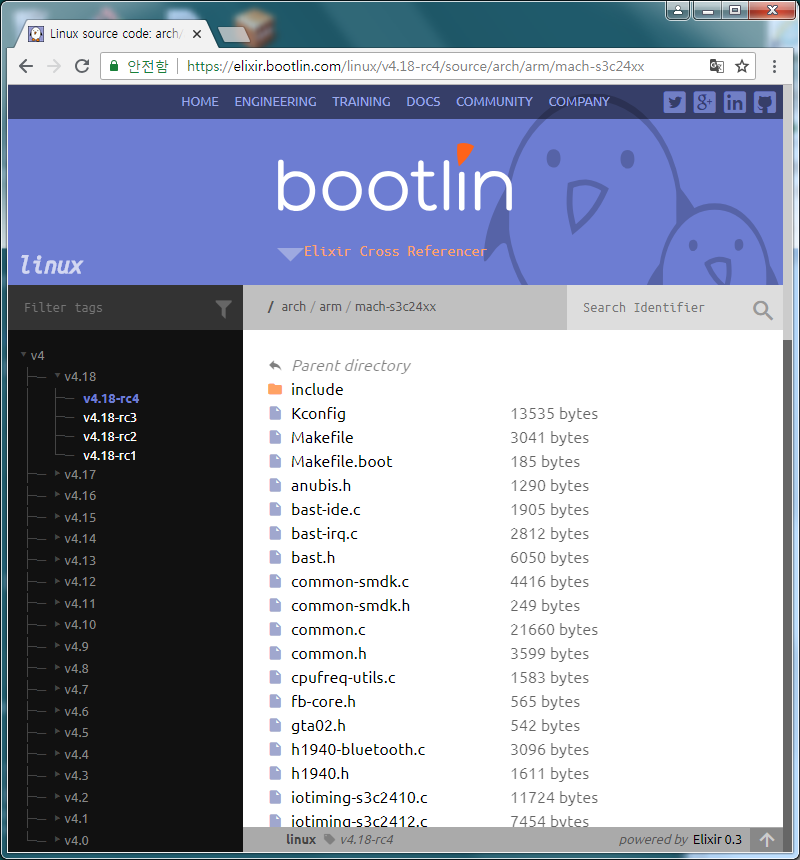
Task: Click the Kconfig file icon
Action: click(275, 414)
